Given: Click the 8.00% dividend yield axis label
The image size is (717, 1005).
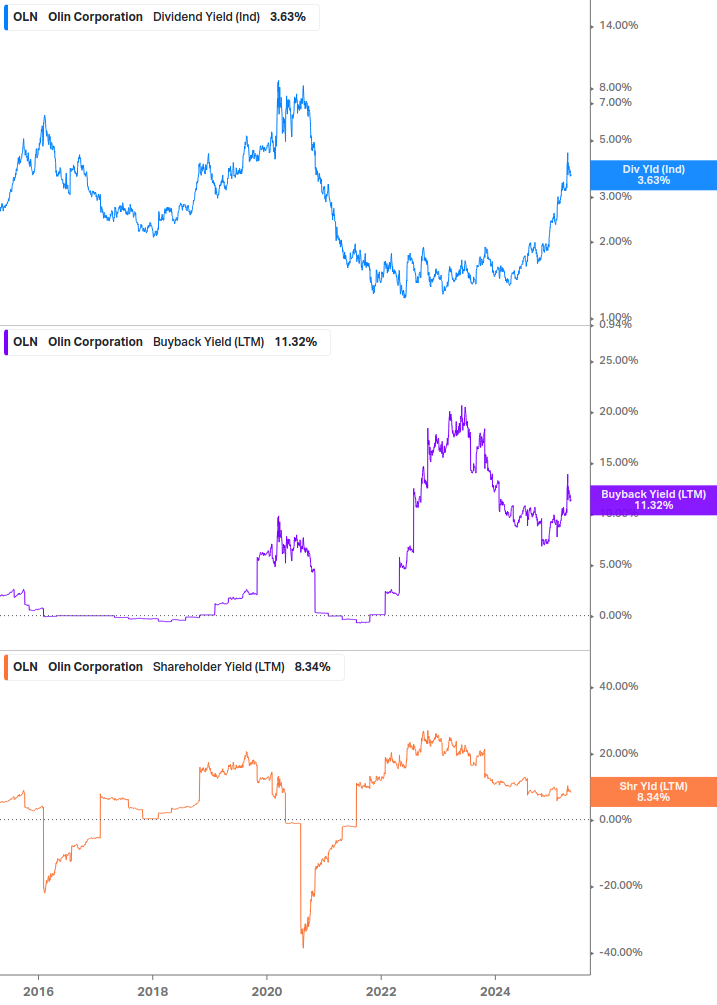Looking at the screenshot, I should (615, 87).
